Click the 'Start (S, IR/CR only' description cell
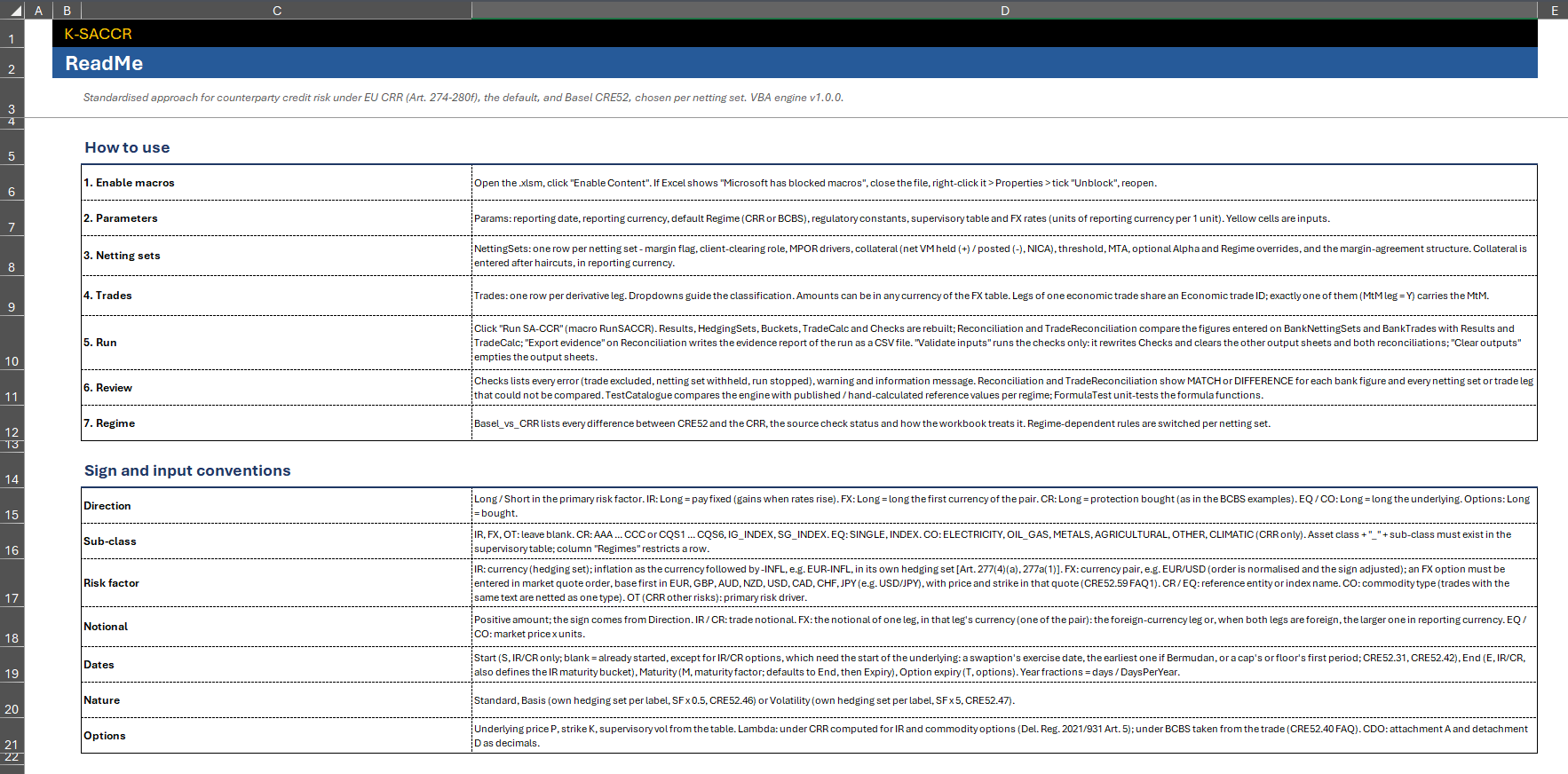 pyautogui.click(x=1004, y=665)
